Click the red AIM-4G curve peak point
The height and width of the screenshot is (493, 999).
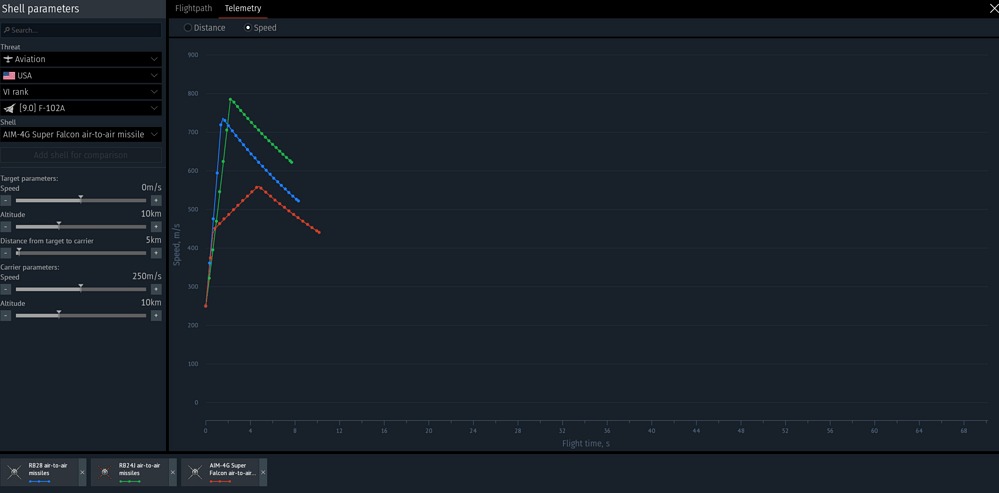(257, 187)
